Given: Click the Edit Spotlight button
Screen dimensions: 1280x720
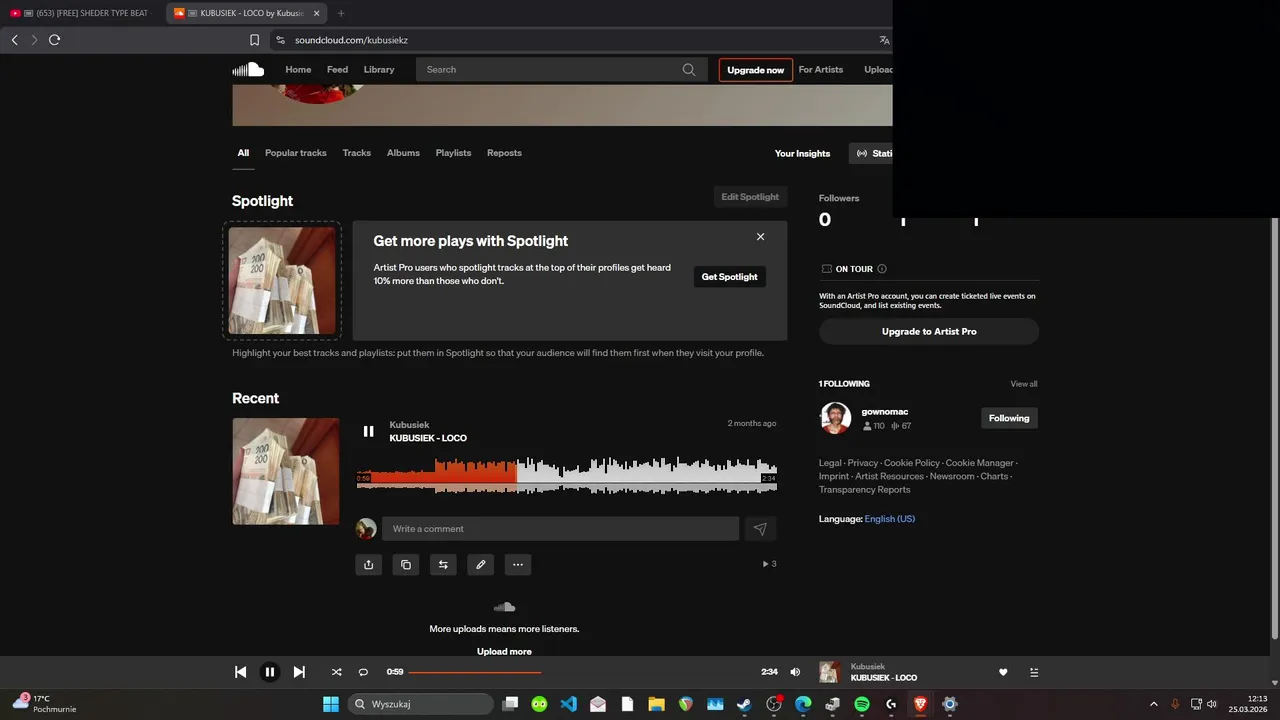Looking at the screenshot, I should click(x=750, y=197).
